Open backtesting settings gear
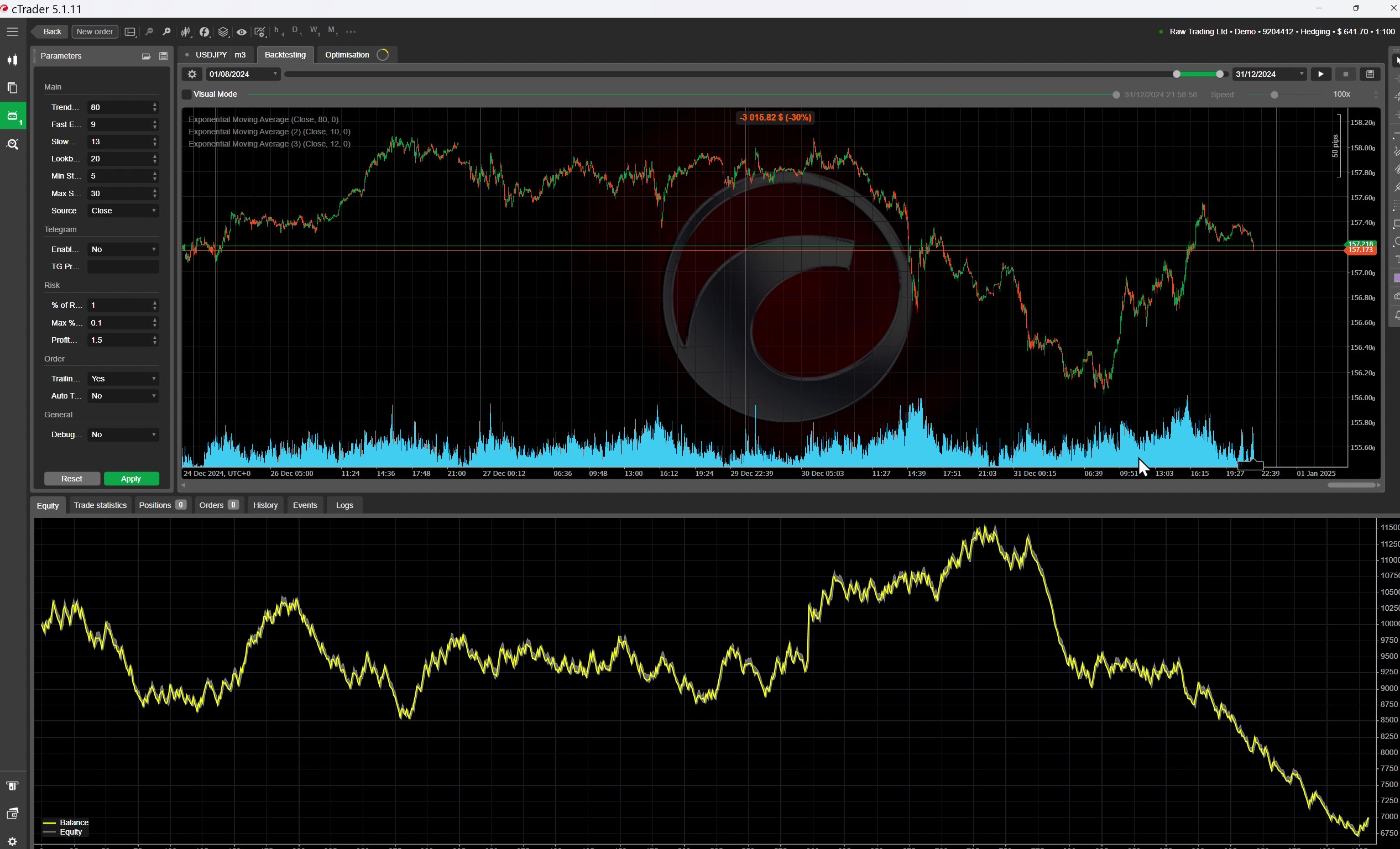This screenshot has height=849, width=1400. (x=192, y=74)
